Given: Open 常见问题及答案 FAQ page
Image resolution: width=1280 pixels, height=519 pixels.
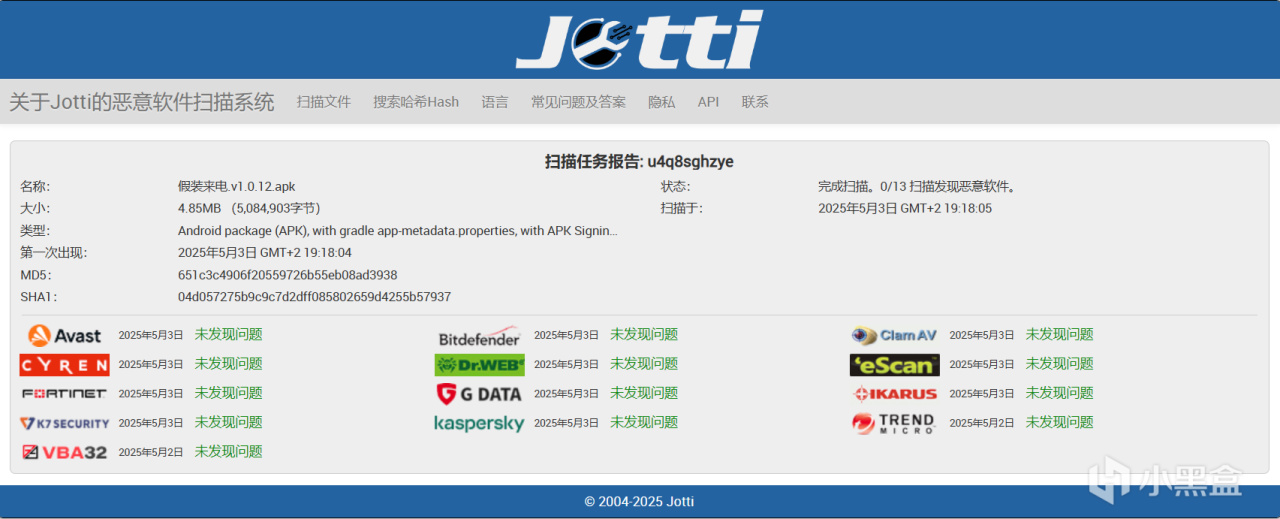Looking at the screenshot, I should point(578,102).
